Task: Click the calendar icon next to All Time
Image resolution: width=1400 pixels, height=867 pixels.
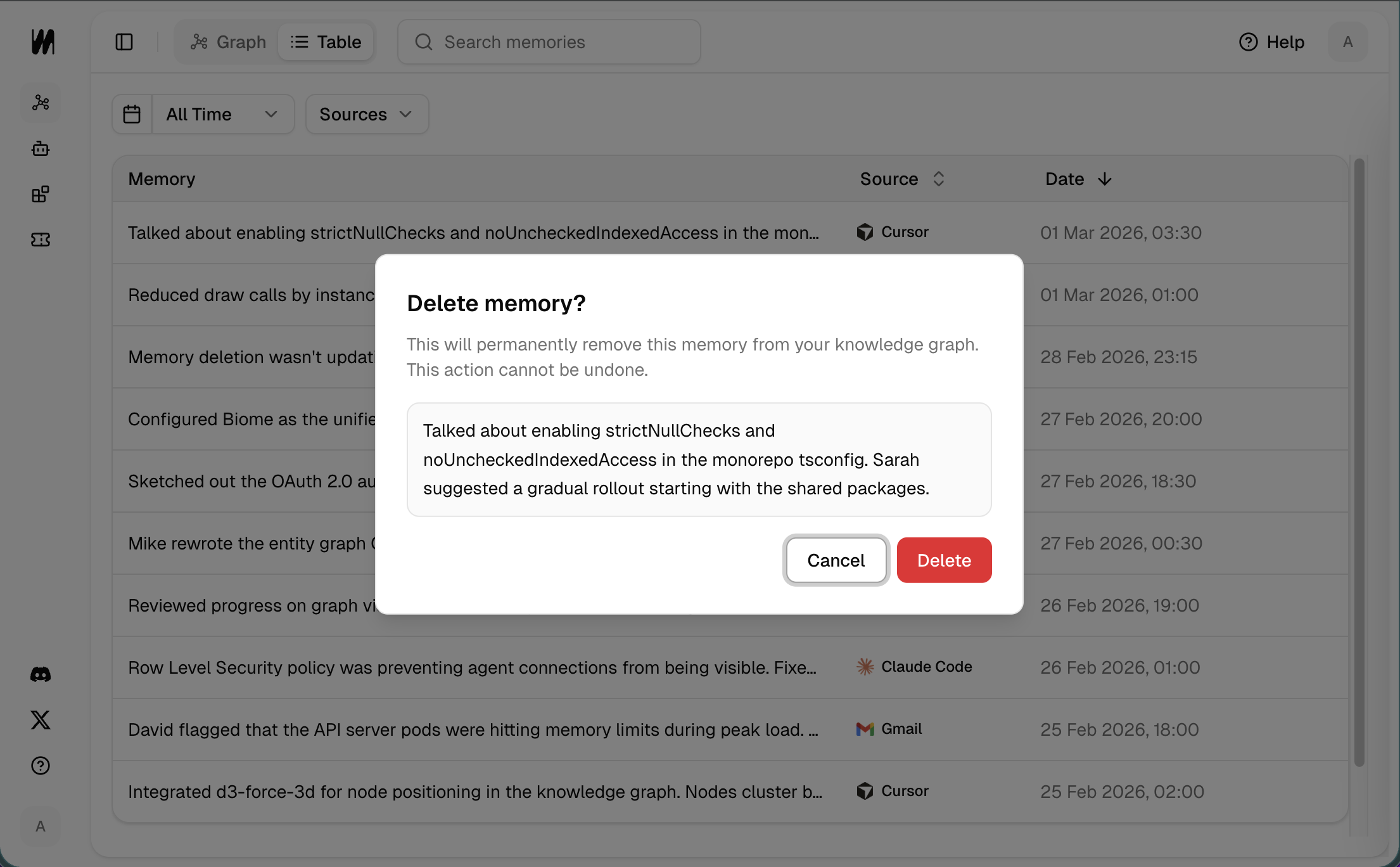Action: pyautogui.click(x=132, y=114)
